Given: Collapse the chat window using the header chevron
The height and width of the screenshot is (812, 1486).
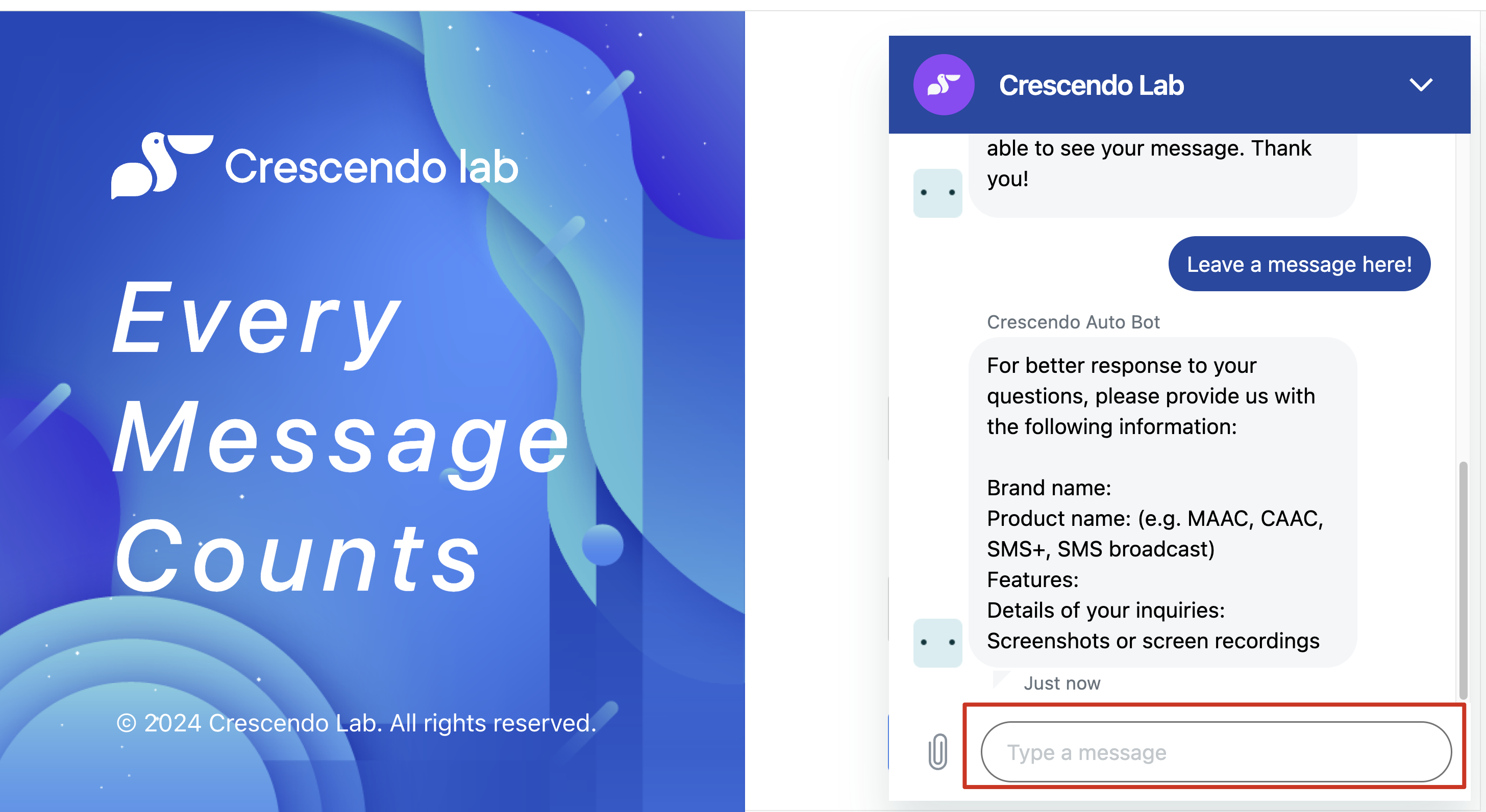Looking at the screenshot, I should point(1420,85).
